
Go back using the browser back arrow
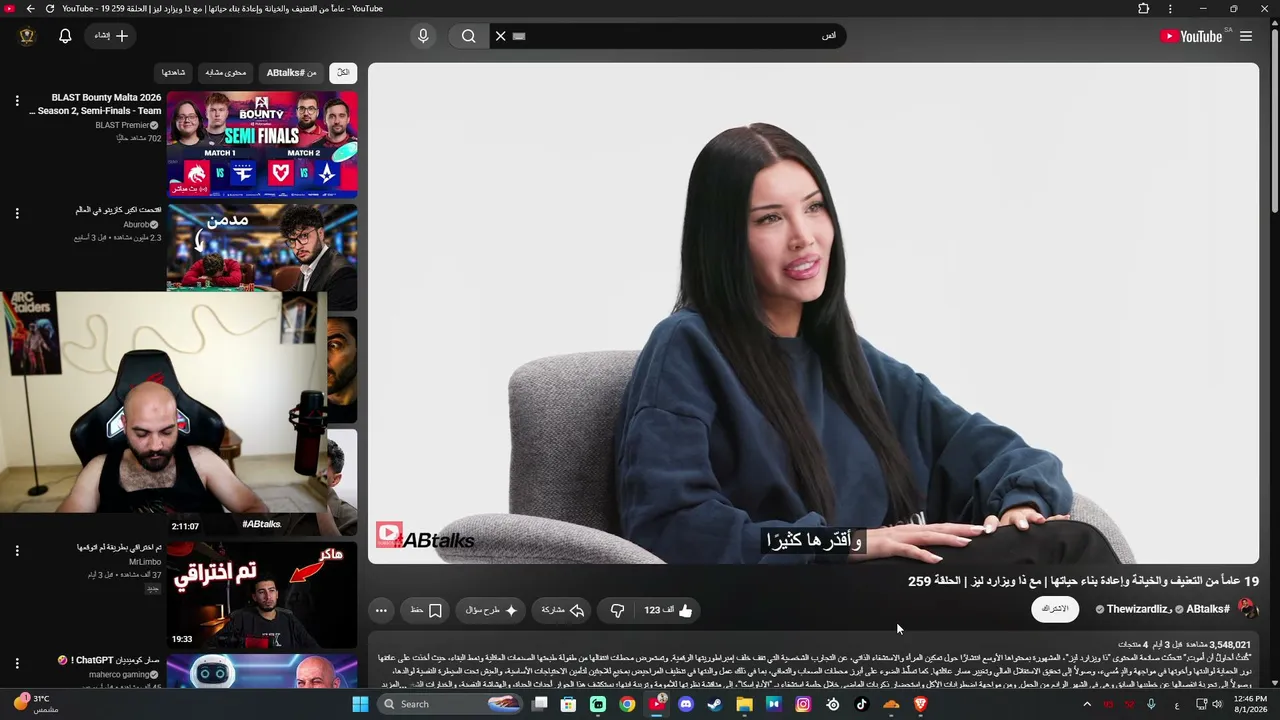[x=30, y=9]
